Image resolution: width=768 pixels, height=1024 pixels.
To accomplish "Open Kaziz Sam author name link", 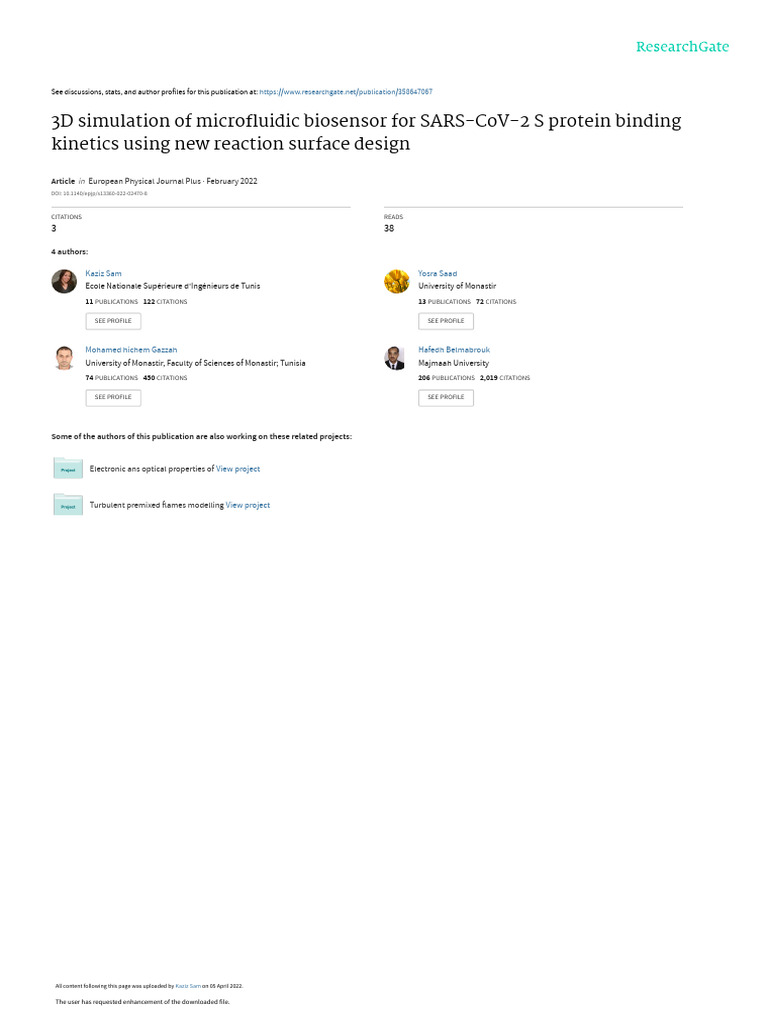I will click(103, 273).
